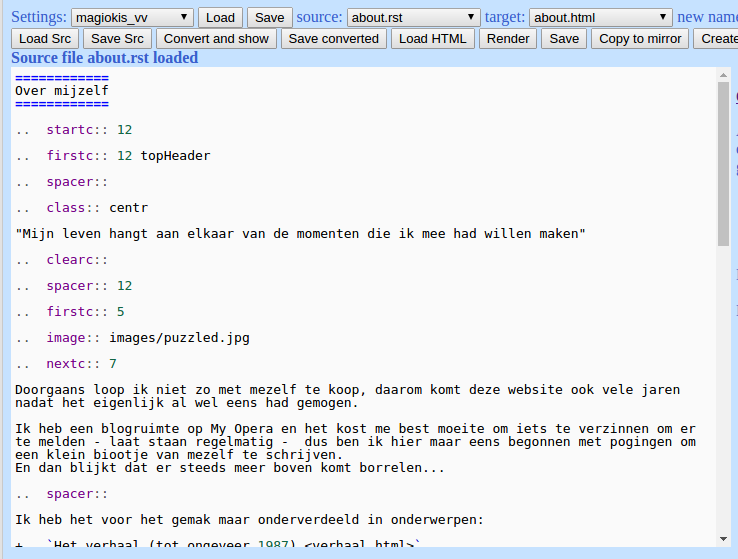The width and height of the screenshot is (738, 559).
Task: Click the 'spacer:: 12' line
Action: tap(73, 286)
